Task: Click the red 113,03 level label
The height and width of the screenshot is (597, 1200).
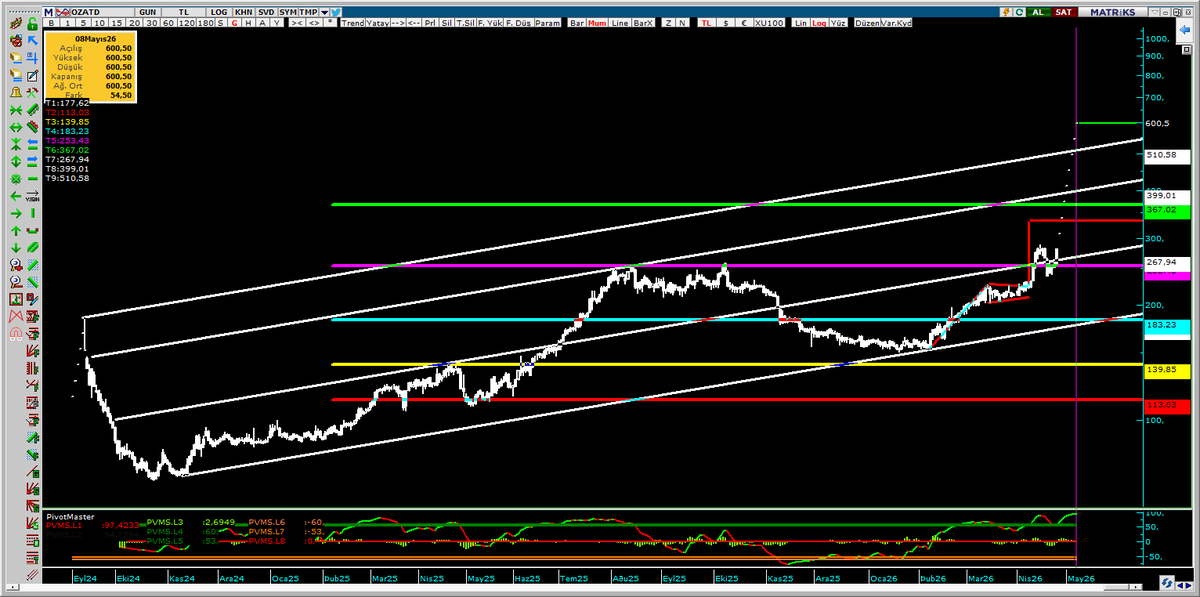Action: 1167,404
